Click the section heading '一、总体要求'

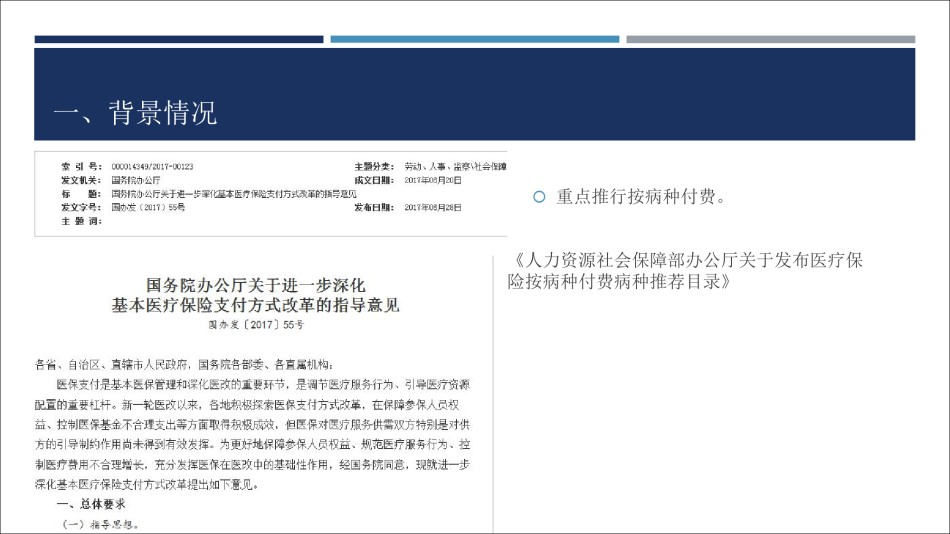point(91,504)
